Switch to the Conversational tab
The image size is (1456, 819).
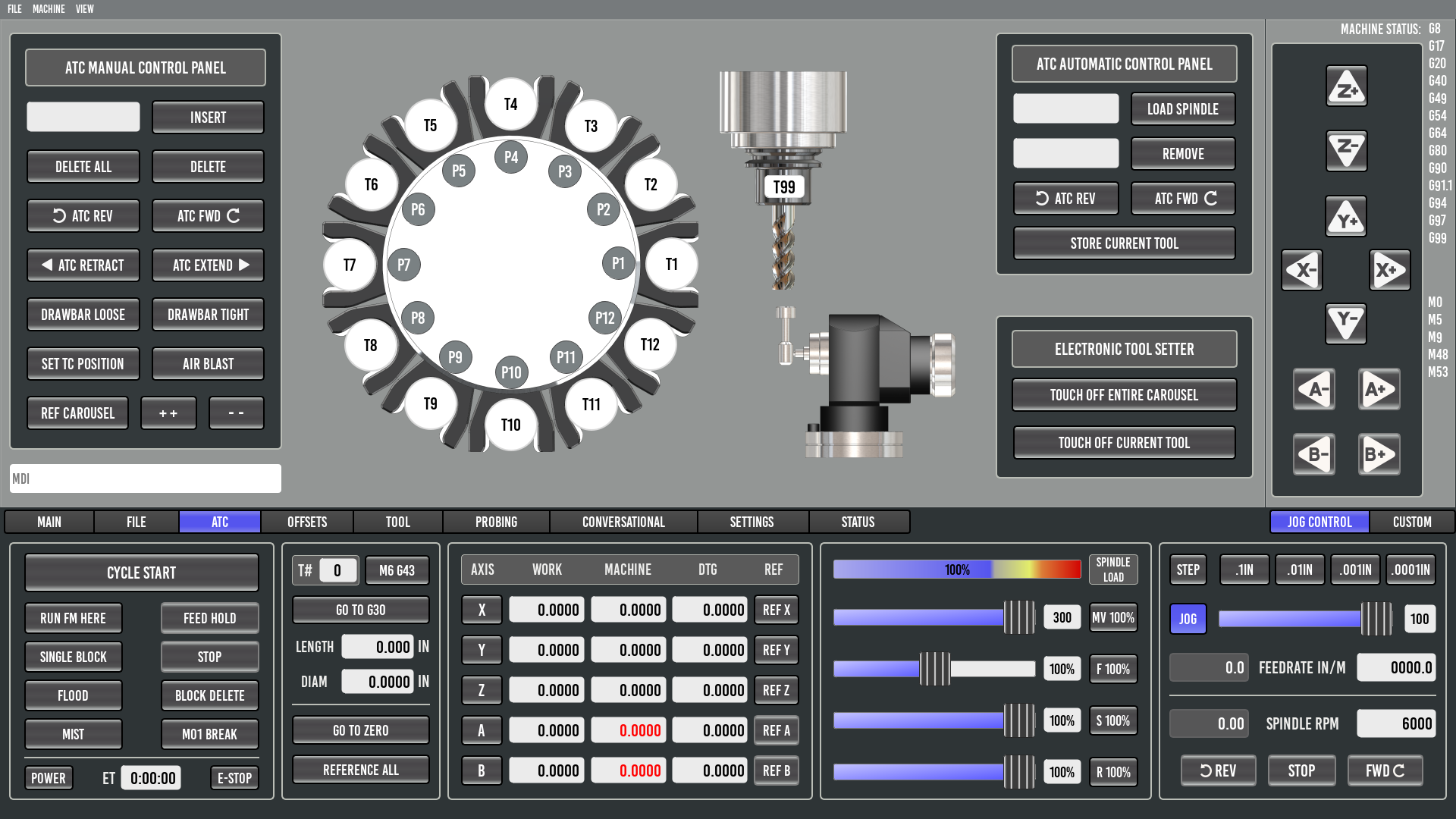coord(623,522)
